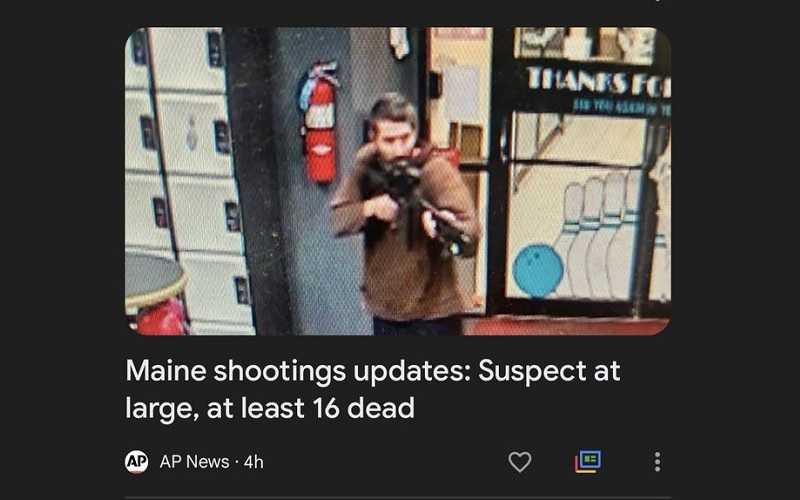Expand story options using the vertical dots

coord(657,462)
